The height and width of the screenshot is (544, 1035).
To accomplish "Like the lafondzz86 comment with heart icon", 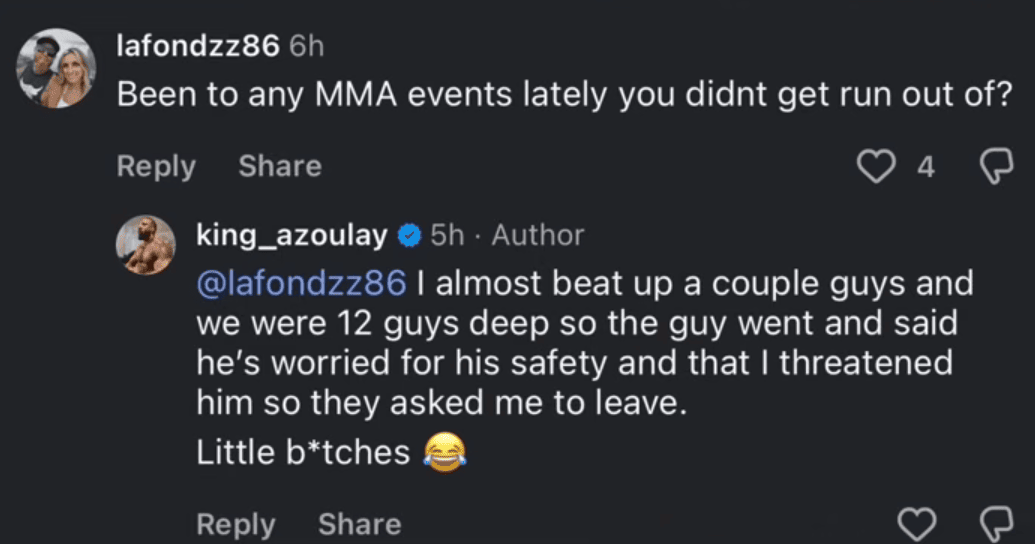I will pyautogui.click(x=878, y=167).
